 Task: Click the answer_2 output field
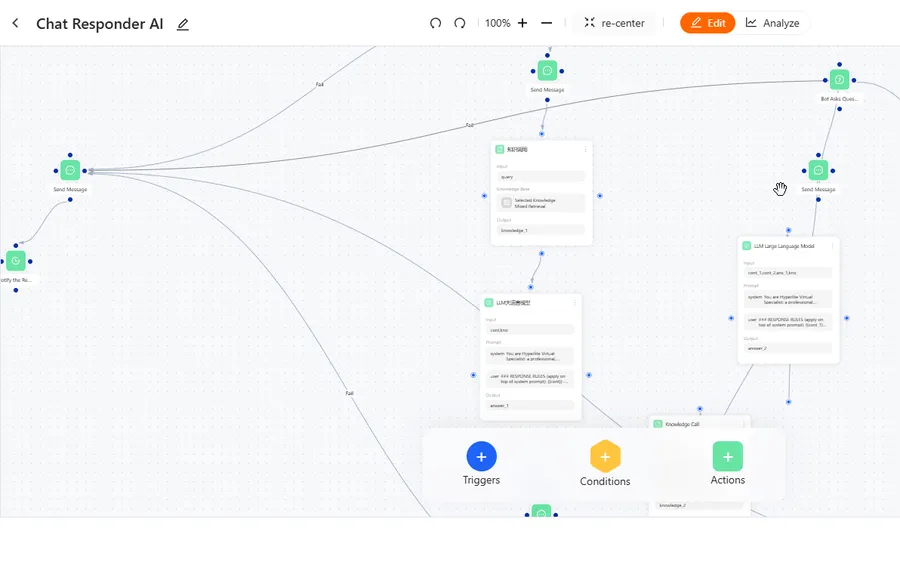point(788,348)
